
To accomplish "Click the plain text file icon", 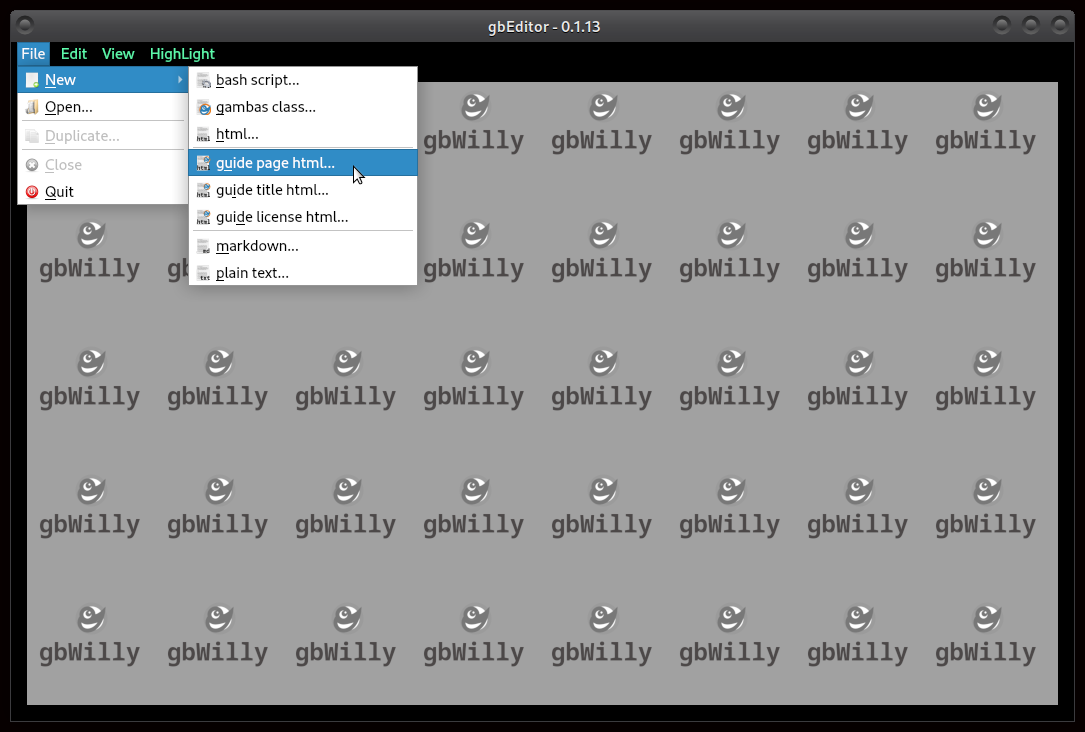I will coord(204,273).
